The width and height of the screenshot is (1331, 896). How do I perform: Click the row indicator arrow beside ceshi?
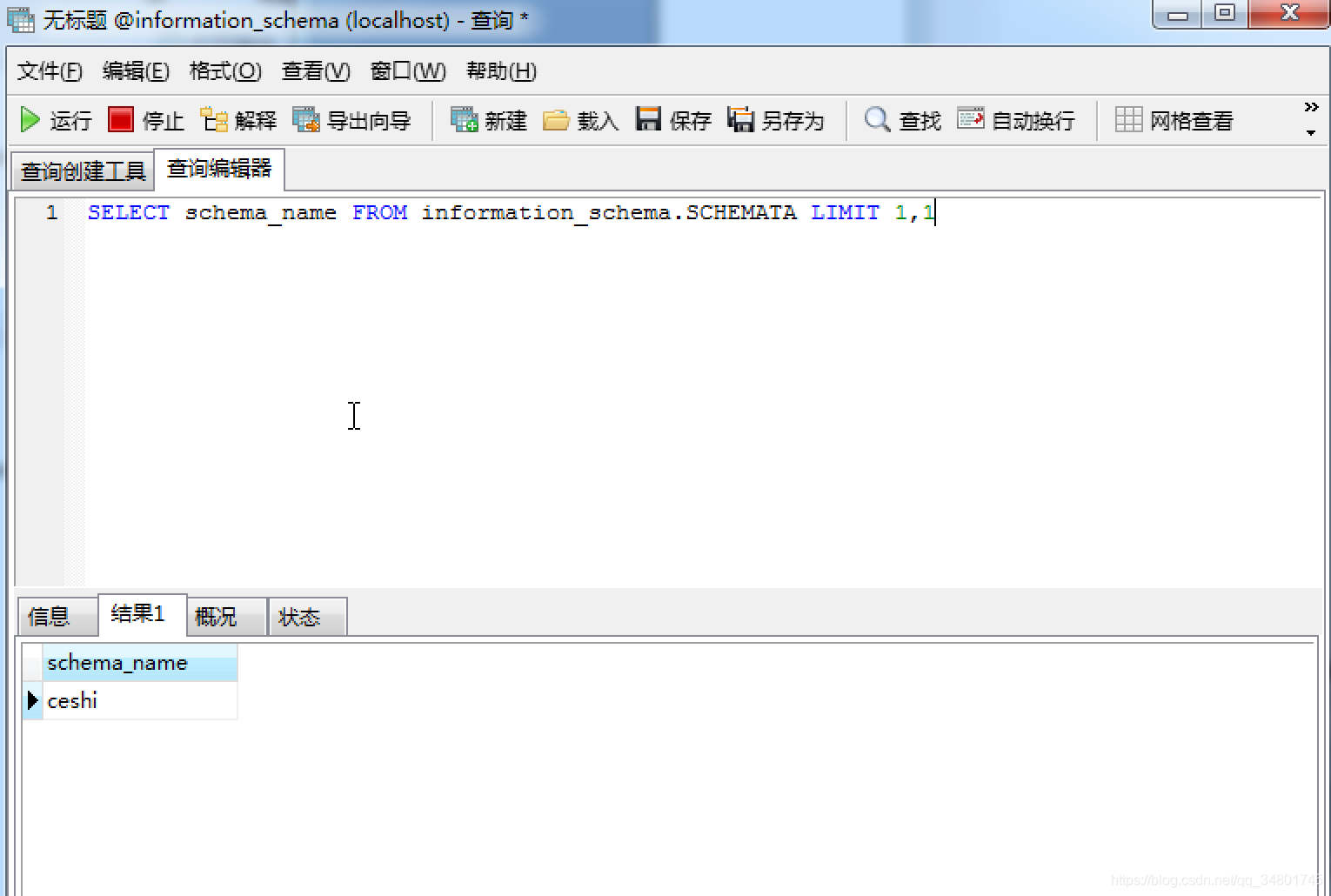[32, 700]
